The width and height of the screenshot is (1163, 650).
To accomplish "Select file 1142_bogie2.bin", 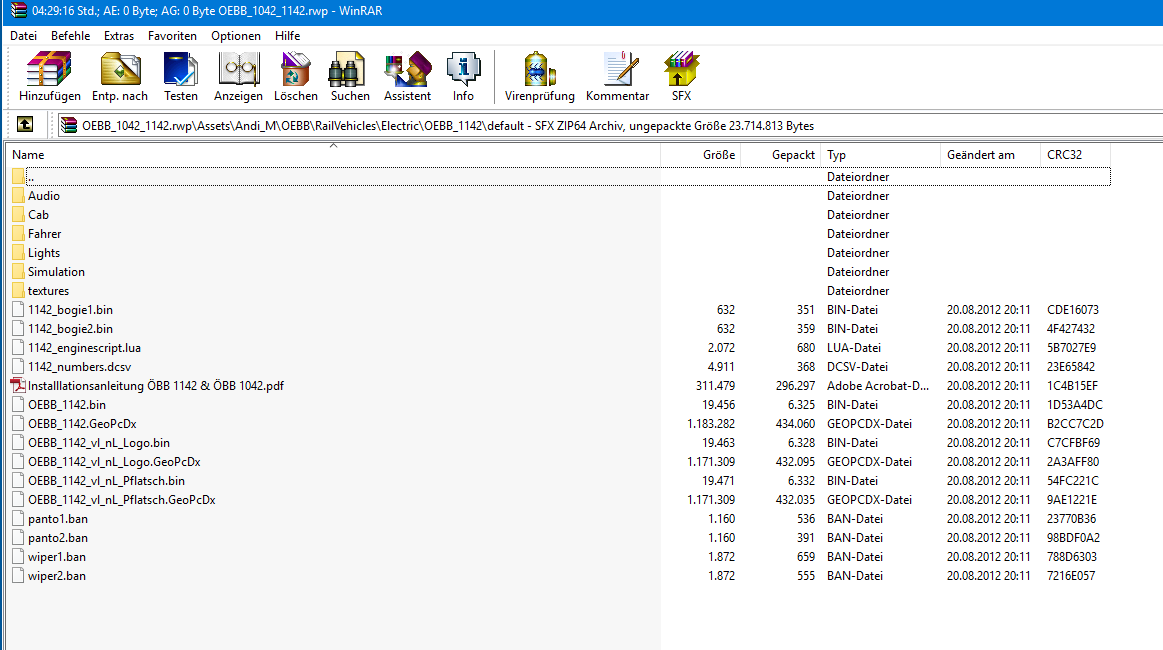I will 70,329.
